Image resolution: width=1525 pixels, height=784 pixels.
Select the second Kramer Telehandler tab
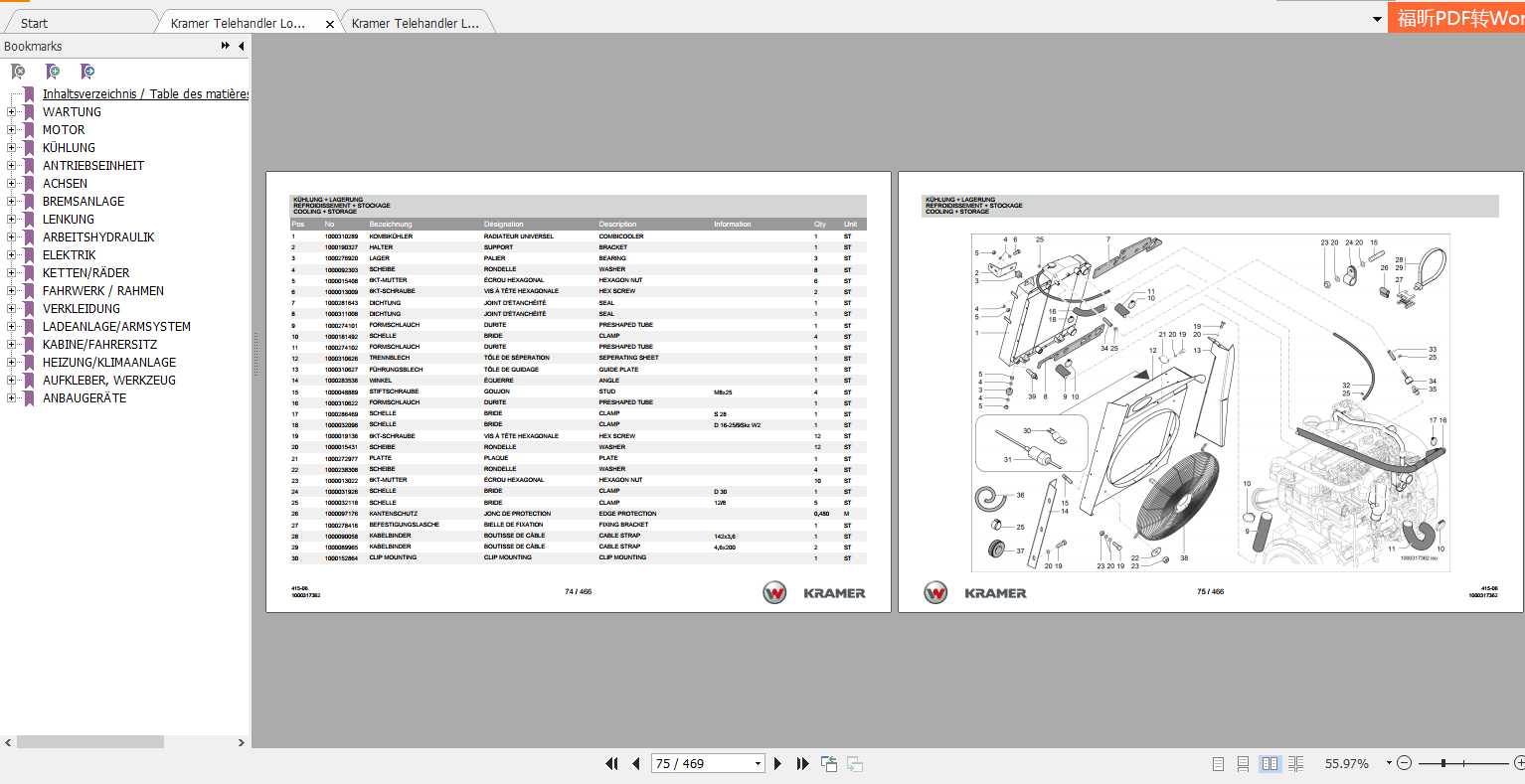(418, 22)
